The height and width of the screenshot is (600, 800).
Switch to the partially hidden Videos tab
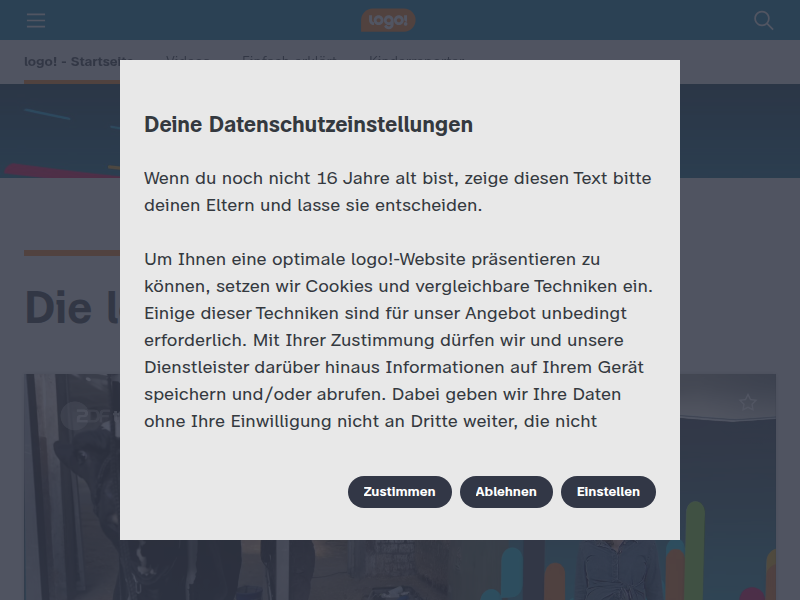[187, 58]
